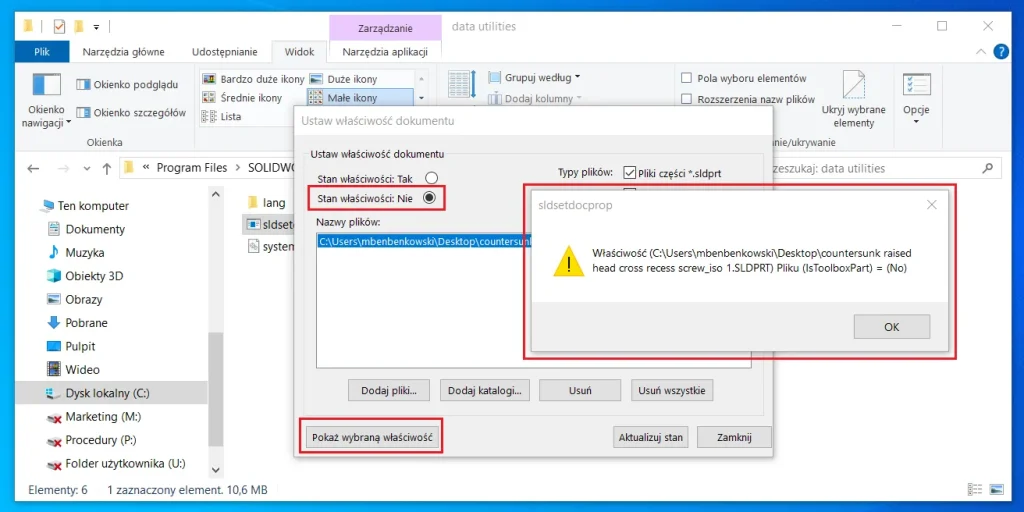Enable Pola wyboru elementów checkbox
The width and height of the screenshot is (1024, 512).
pyautogui.click(x=686, y=78)
